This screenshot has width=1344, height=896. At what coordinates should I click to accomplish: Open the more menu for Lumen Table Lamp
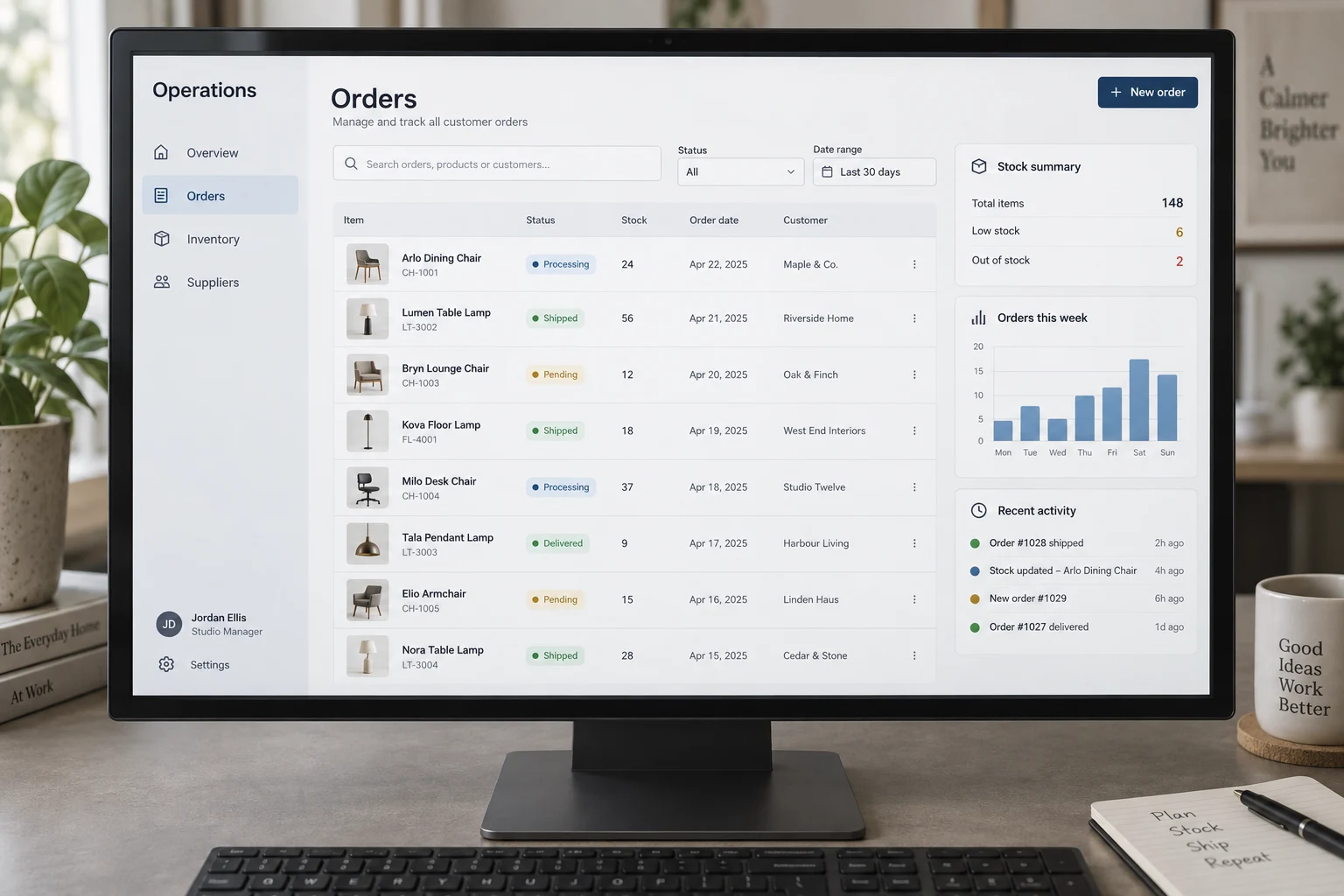[x=914, y=318]
